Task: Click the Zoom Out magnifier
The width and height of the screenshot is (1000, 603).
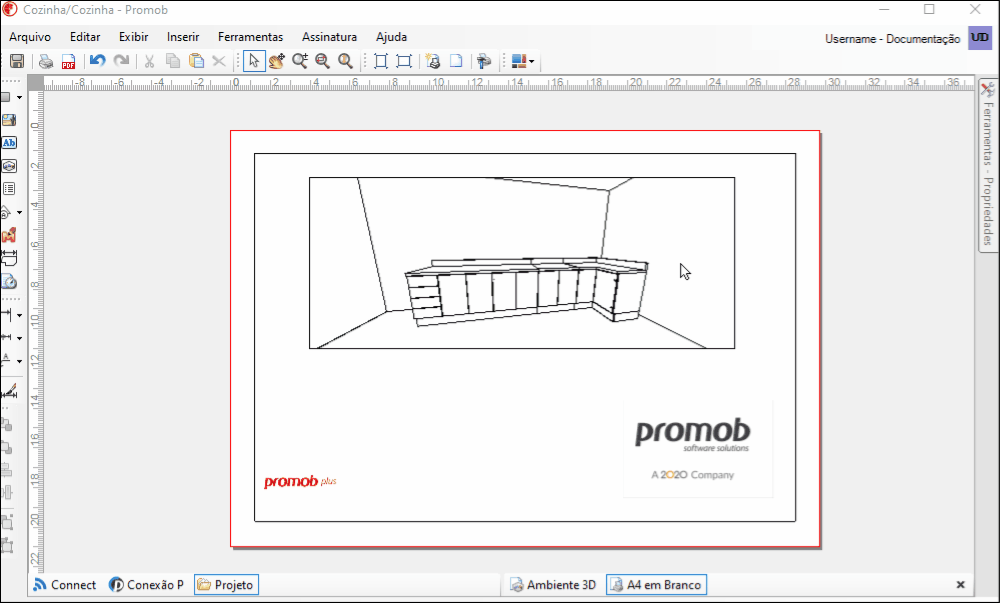Action: click(323, 61)
